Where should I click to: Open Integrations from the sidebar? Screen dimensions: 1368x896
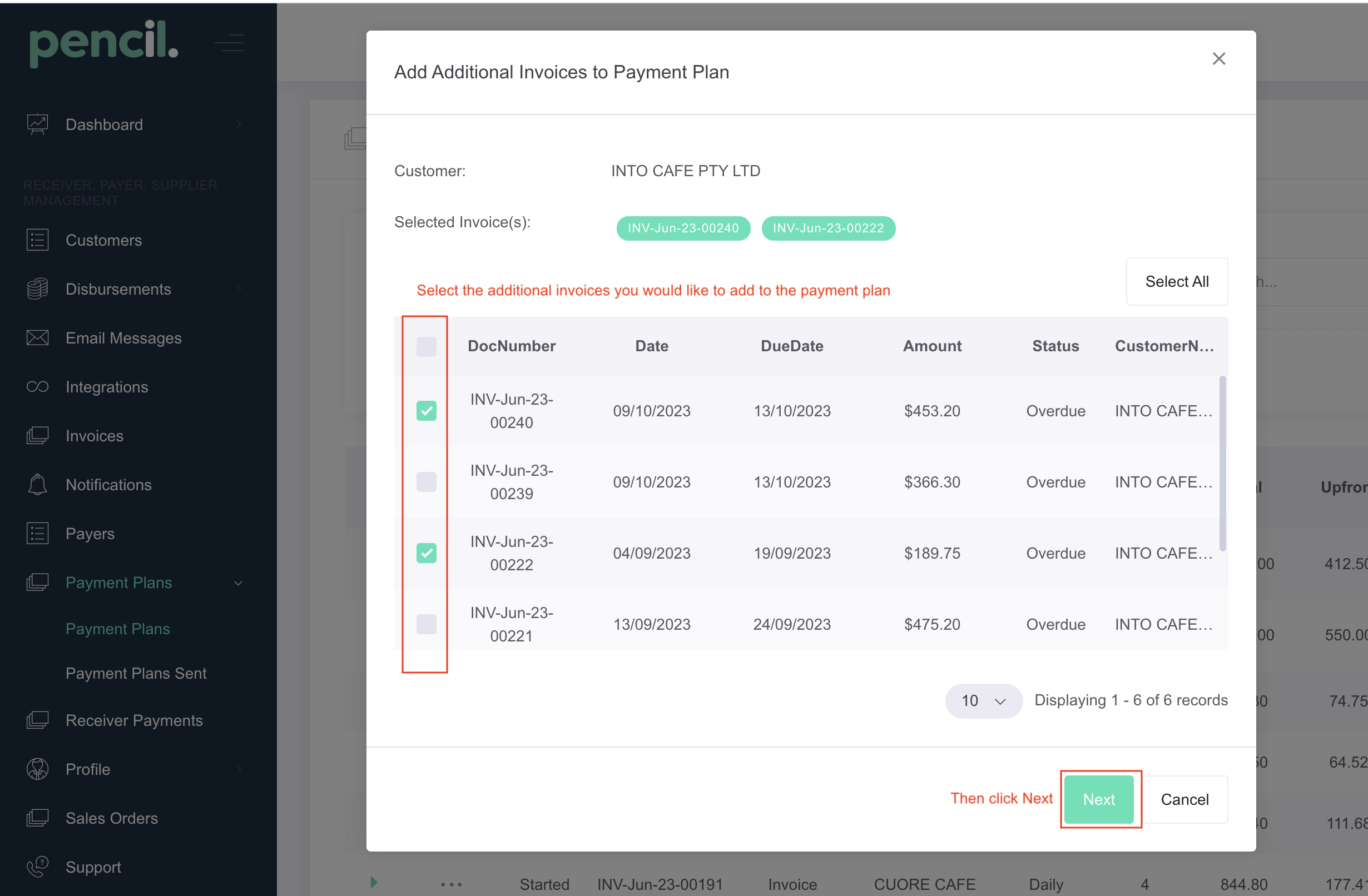point(106,386)
